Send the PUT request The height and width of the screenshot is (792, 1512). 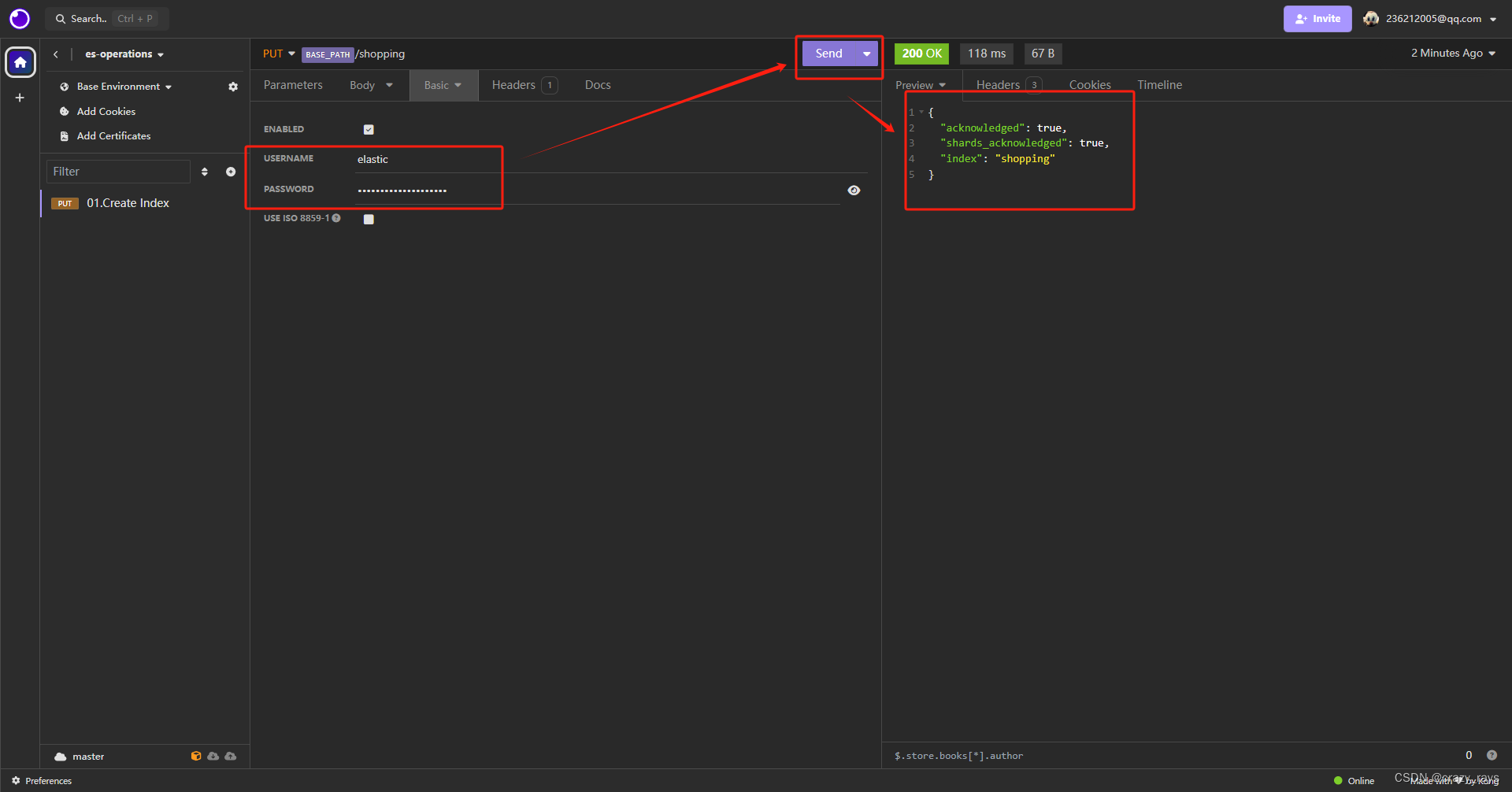828,54
